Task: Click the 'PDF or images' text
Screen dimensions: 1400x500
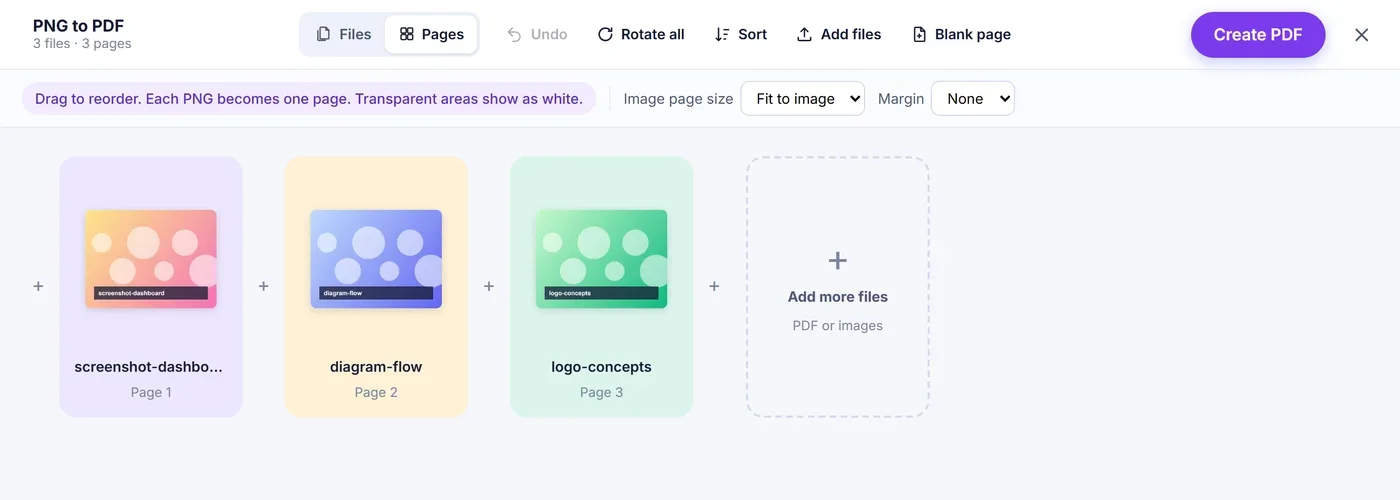Action: [x=838, y=326]
